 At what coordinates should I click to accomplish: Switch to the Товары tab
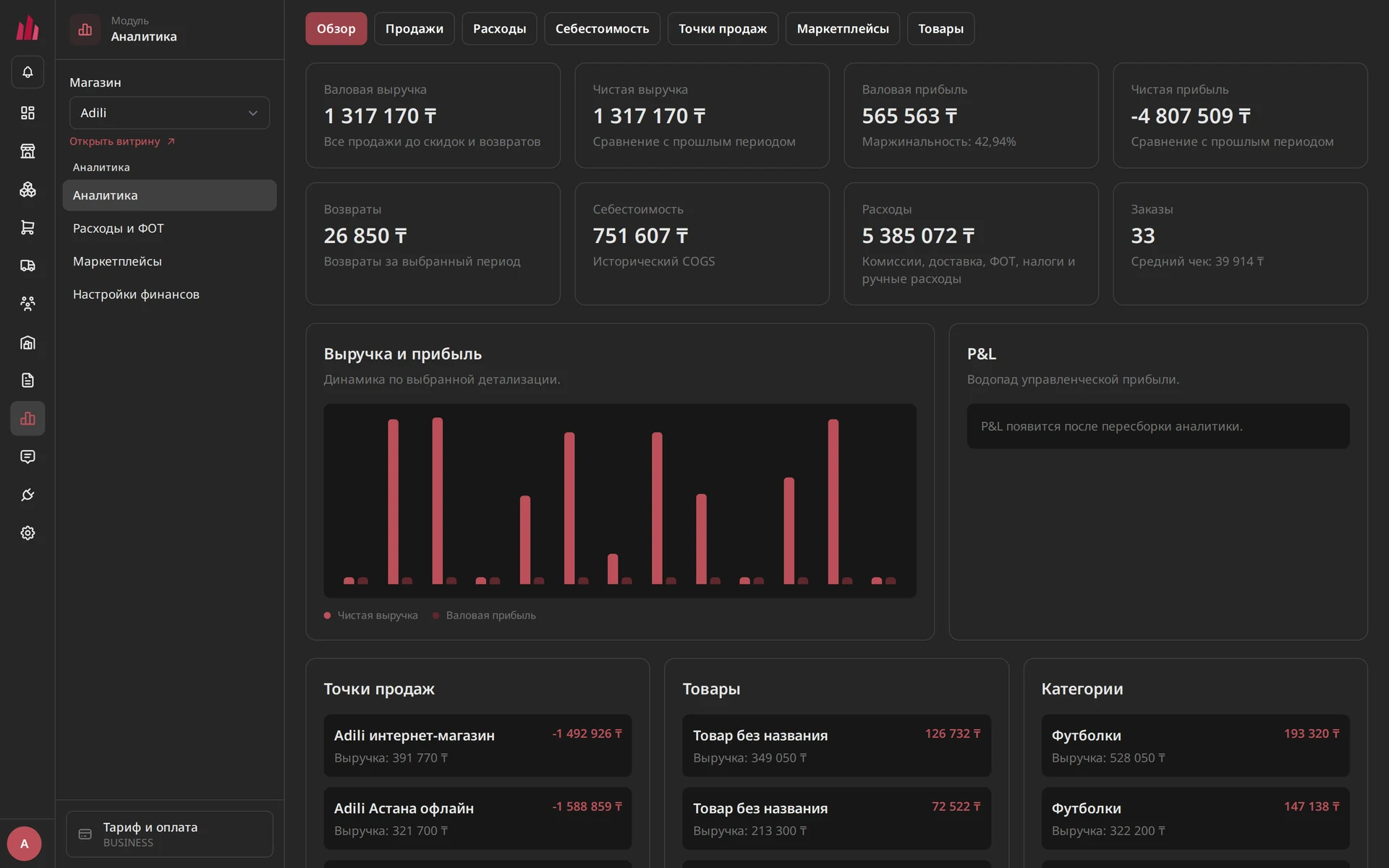(940, 29)
